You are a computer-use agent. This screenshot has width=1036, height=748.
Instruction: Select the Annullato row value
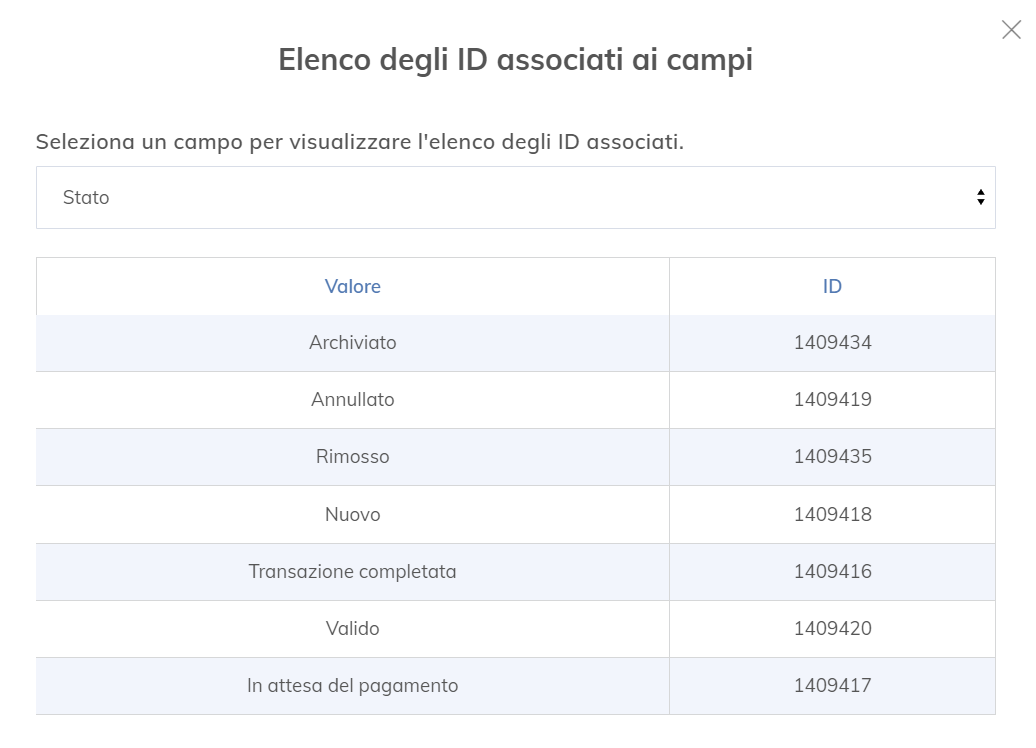pos(352,399)
